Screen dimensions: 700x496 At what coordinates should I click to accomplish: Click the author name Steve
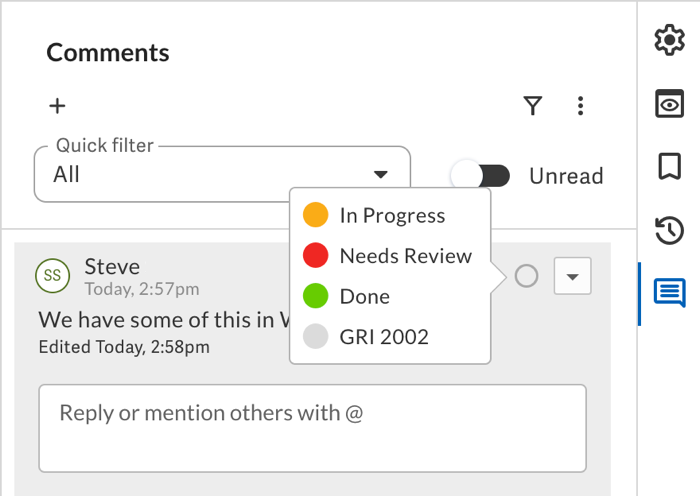112,267
